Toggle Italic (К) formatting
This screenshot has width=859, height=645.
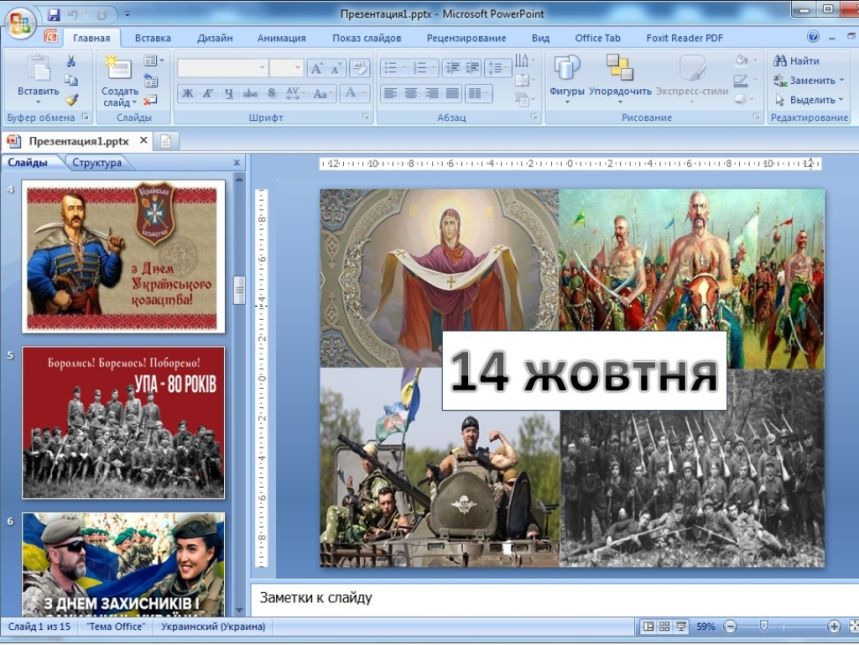point(208,93)
